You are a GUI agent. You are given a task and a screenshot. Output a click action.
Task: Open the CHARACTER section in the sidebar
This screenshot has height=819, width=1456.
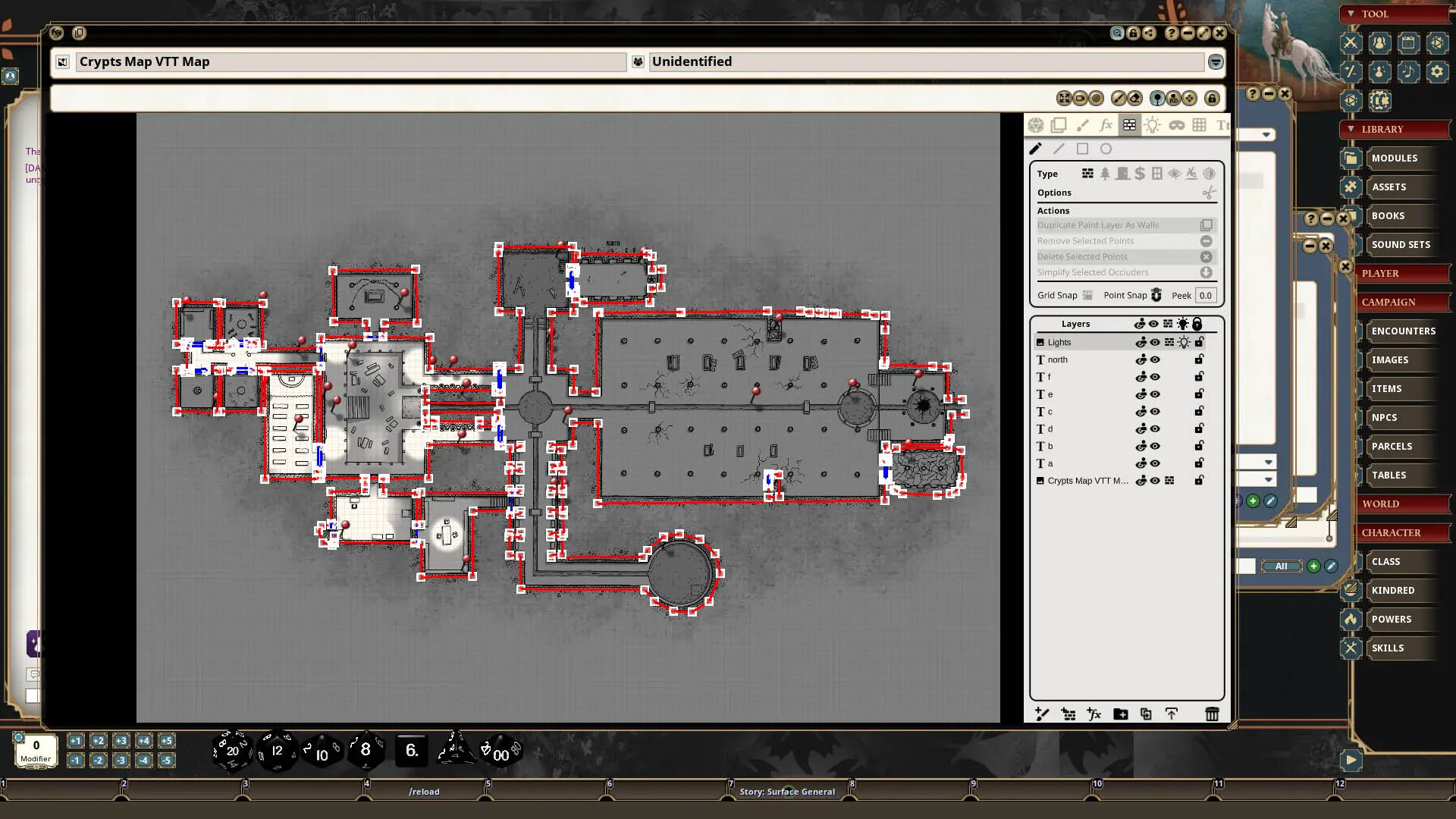[x=1403, y=532]
